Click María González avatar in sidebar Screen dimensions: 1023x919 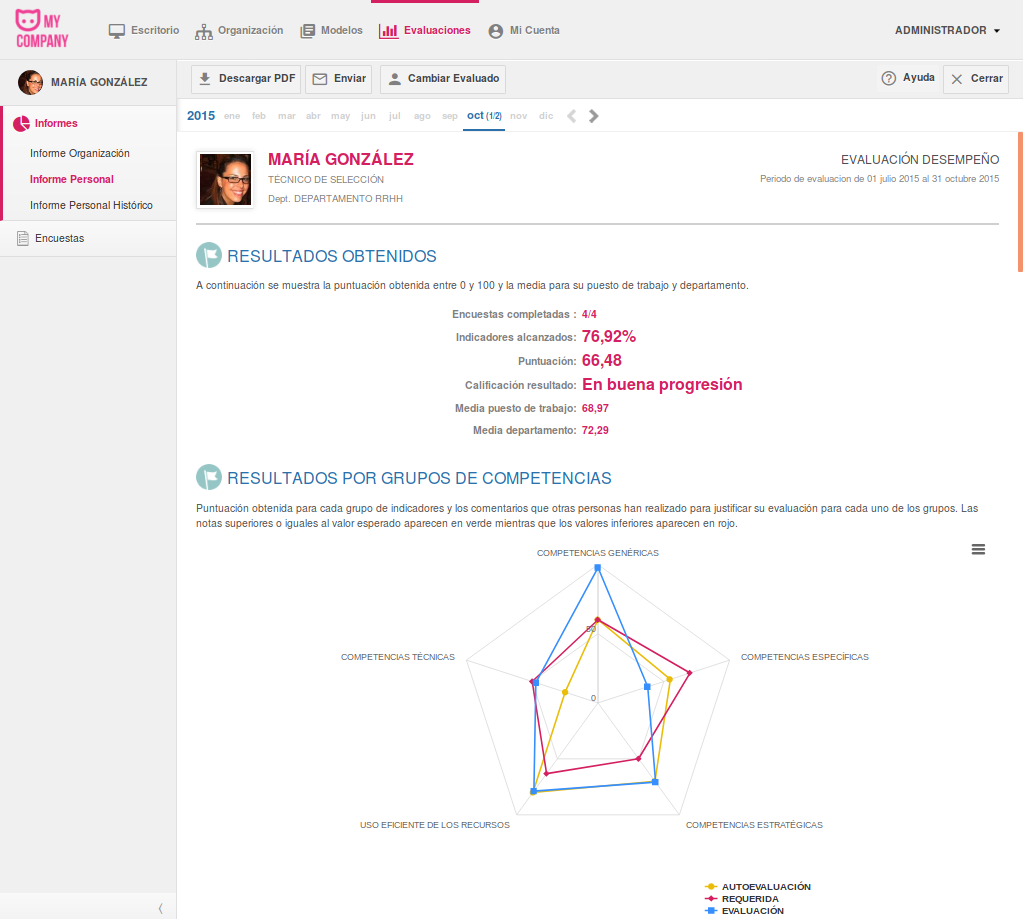(x=30, y=82)
